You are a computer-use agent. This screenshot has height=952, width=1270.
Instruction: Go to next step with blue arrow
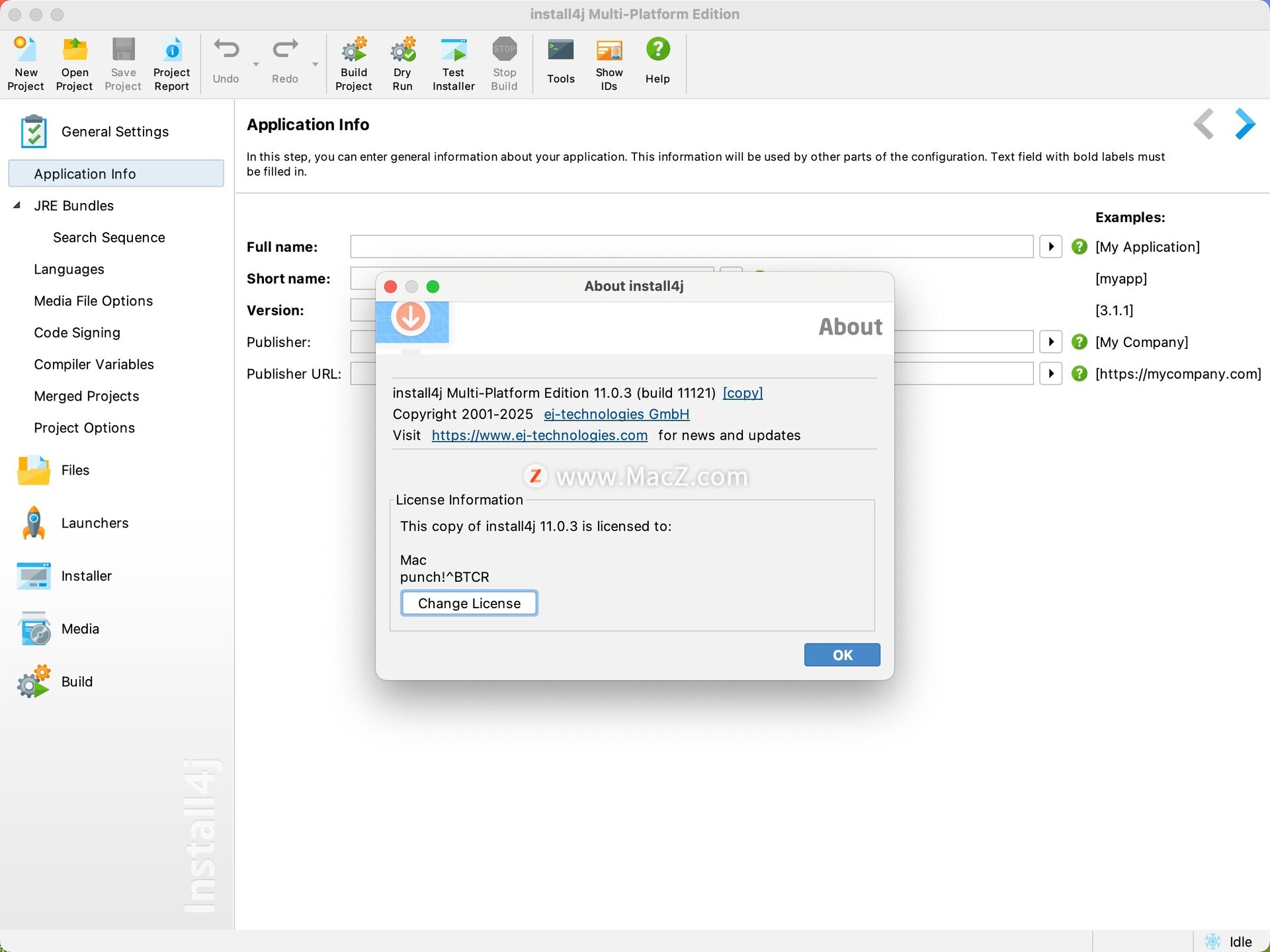[1244, 124]
